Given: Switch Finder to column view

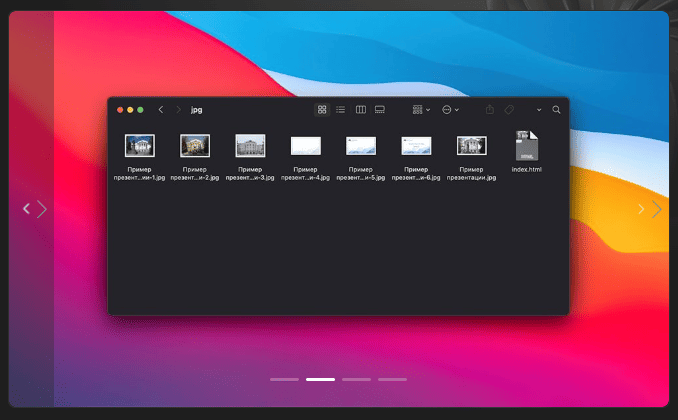Looking at the screenshot, I should click(x=361, y=110).
